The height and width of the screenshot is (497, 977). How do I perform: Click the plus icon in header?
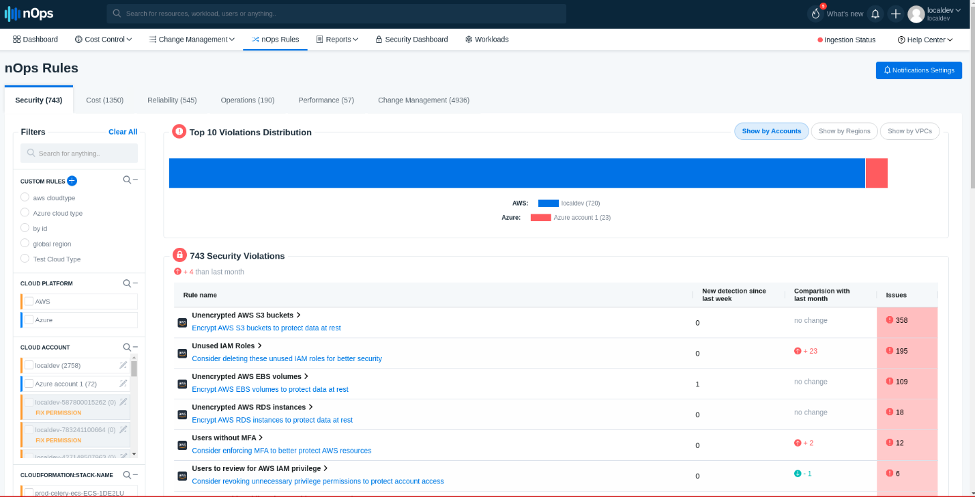pos(895,14)
